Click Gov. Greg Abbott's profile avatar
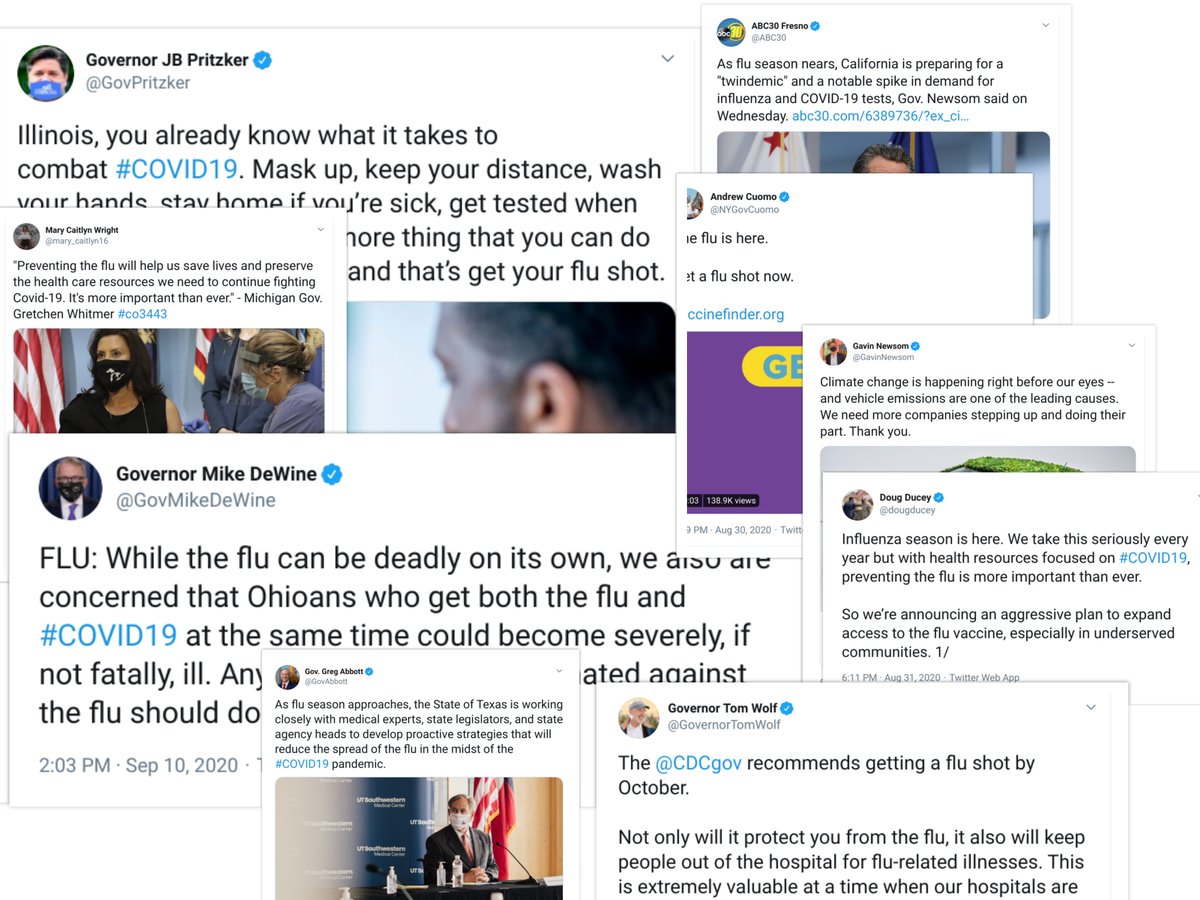The height and width of the screenshot is (900, 1200). [x=287, y=676]
